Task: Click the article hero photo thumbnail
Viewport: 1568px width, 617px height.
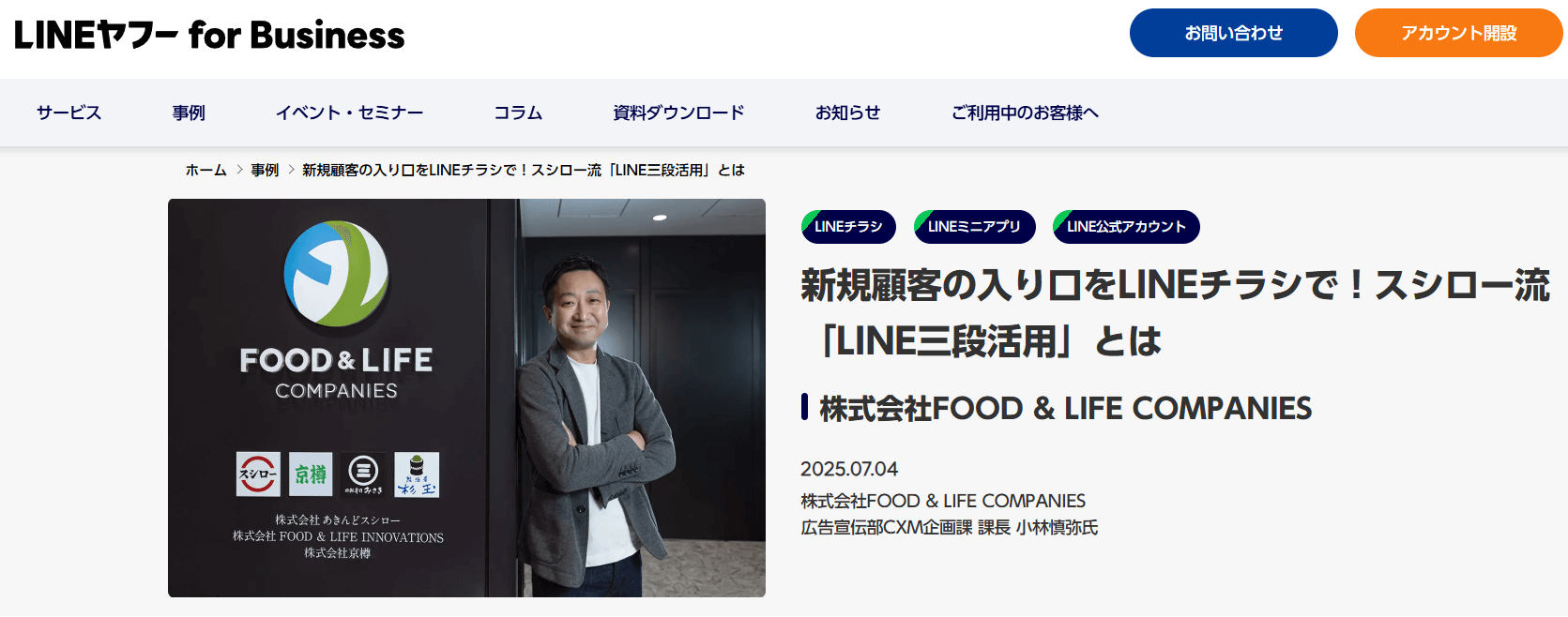Action: [466, 398]
